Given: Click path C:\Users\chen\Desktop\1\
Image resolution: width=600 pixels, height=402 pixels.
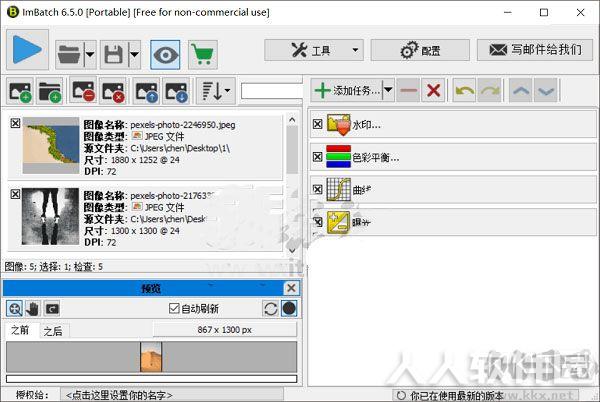Looking at the screenshot, I should [180, 148].
